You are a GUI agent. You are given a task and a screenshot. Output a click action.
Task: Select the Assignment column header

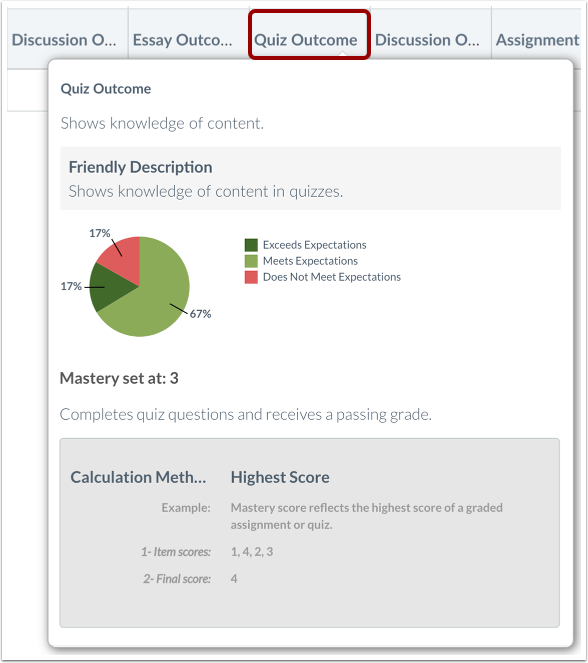coord(537,40)
